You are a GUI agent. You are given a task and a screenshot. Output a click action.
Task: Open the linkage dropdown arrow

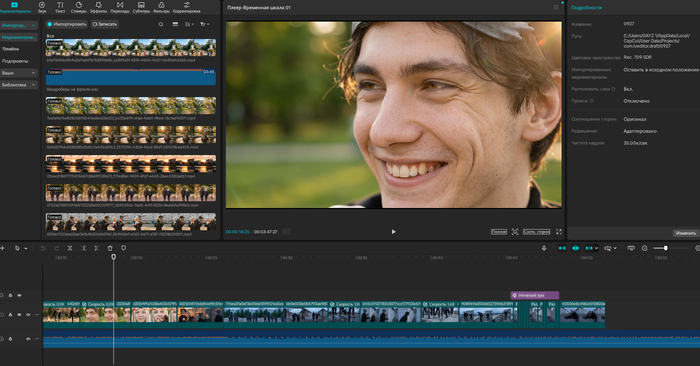[596, 248]
